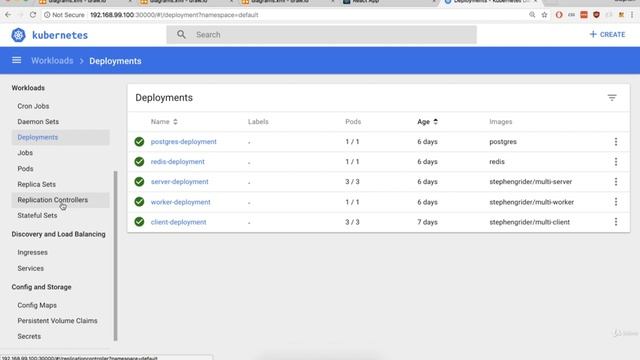Open the postgres-deployment link

pyautogui.click(x=184, y=142)
